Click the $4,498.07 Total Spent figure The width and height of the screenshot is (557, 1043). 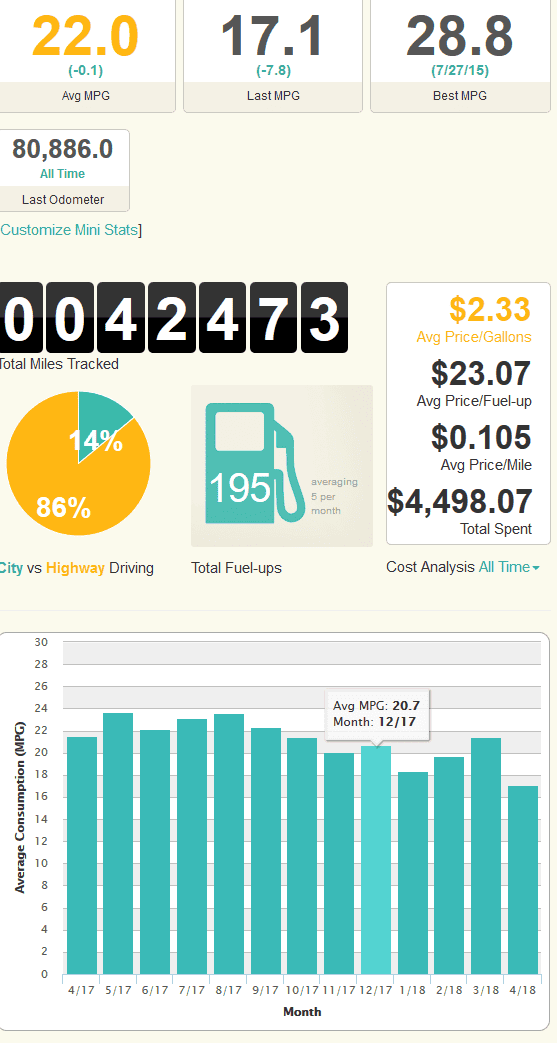point(460,502)
